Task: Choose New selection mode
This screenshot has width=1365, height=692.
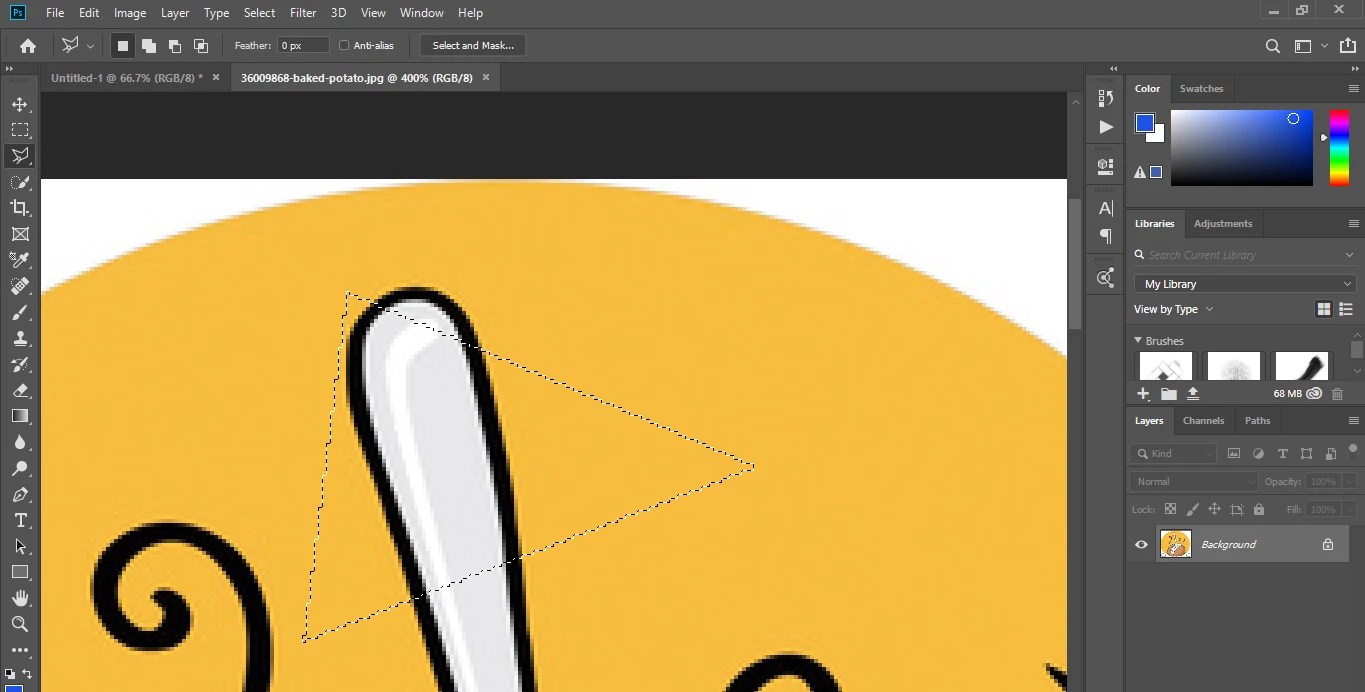Action: (x=122, y=45)
